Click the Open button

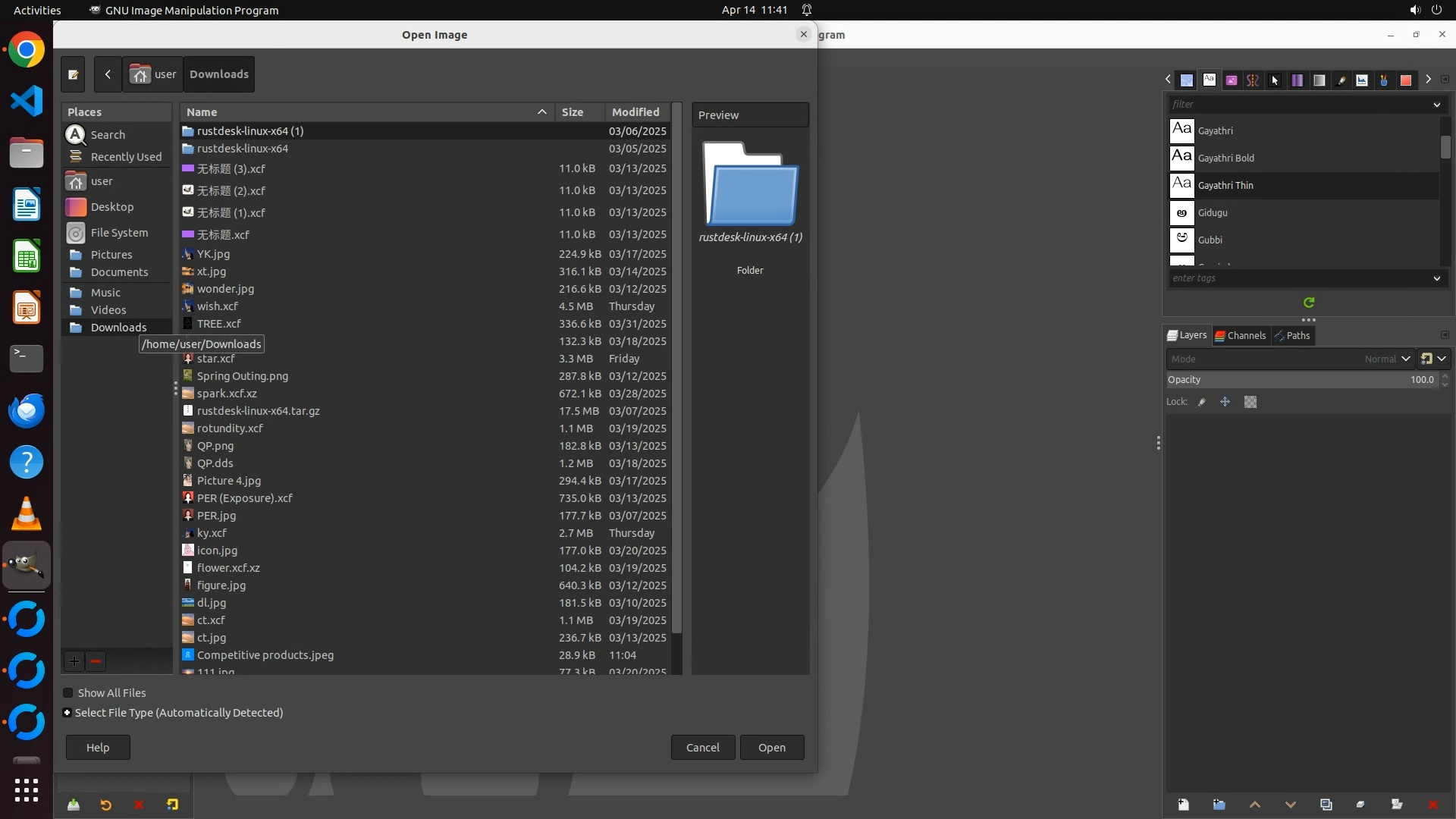pyautogui.click(x=771, y=748)
